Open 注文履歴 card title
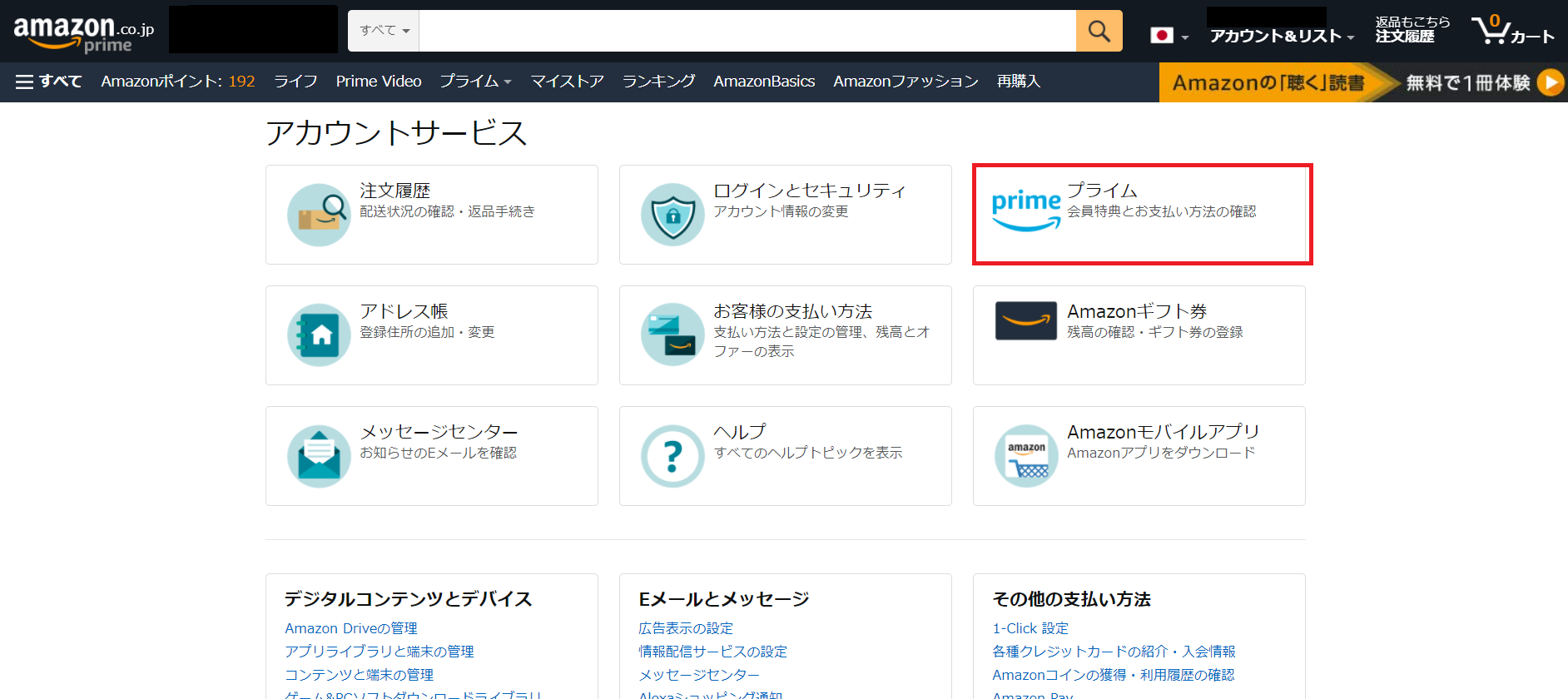Viewport: 1568px width, 699px height. pyautogui.click(x=394, y=191)
